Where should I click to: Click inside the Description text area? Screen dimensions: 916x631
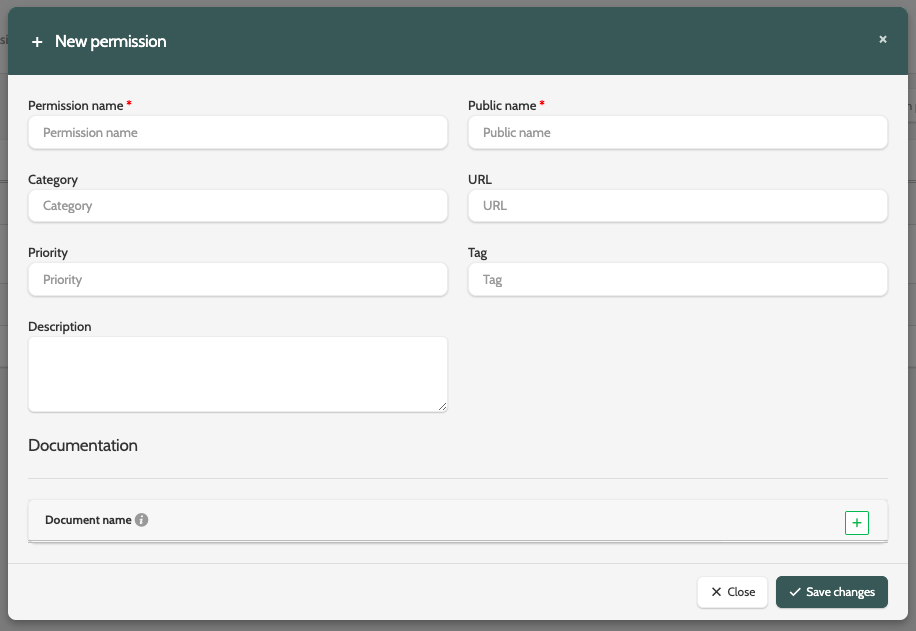238,375
